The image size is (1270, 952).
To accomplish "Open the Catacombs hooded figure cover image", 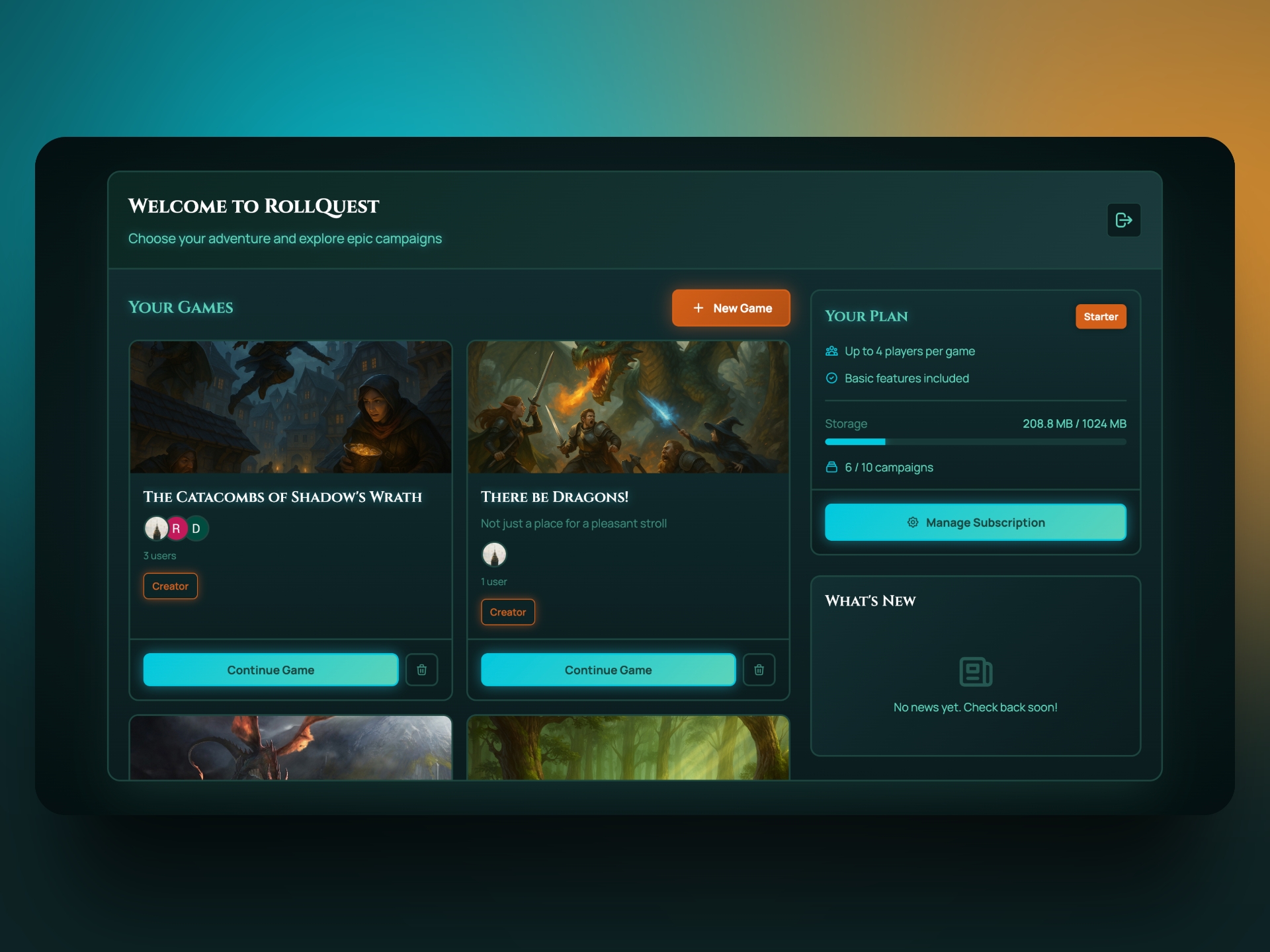I will (290, 407).
